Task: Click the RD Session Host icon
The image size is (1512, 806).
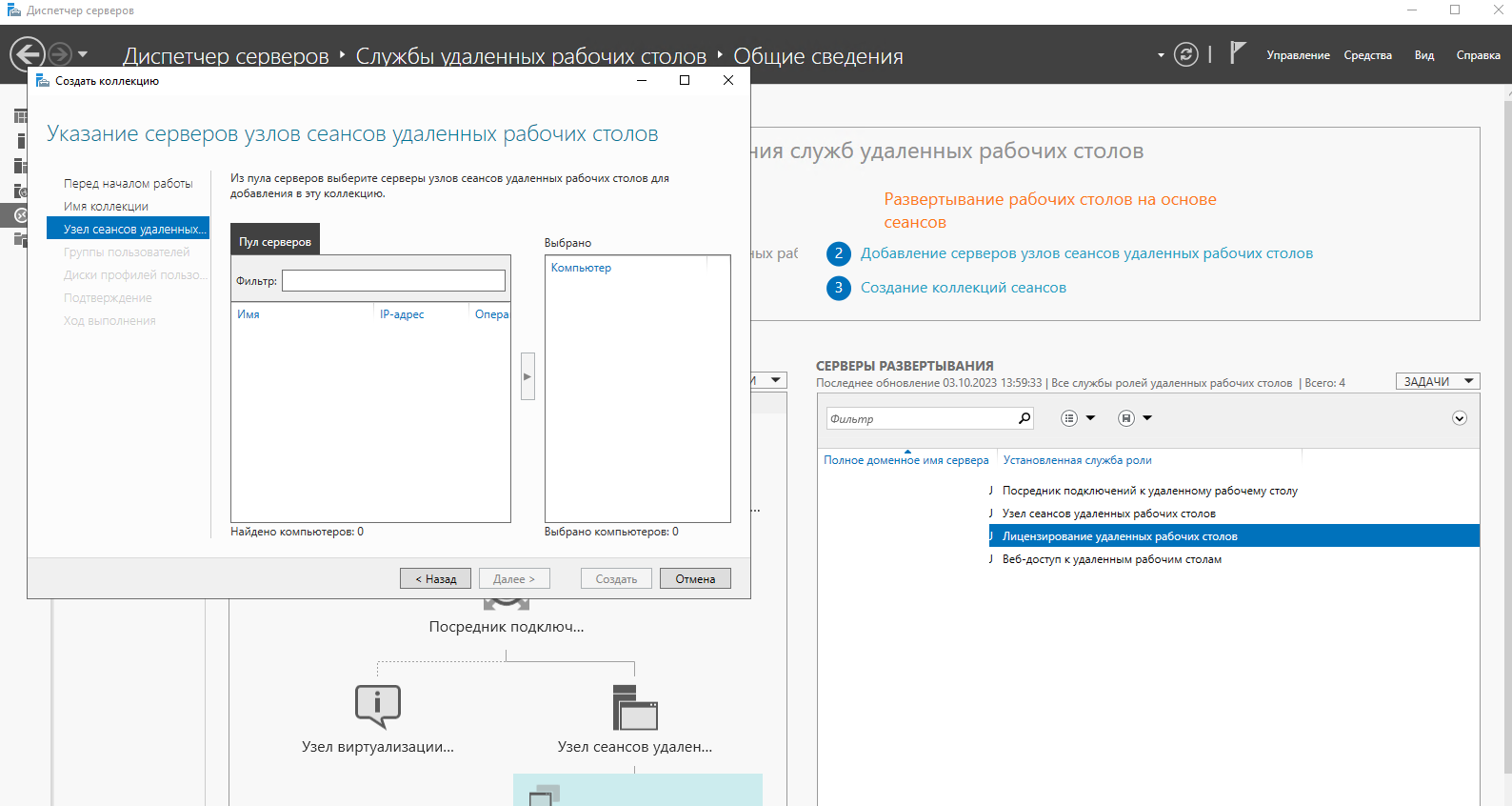Action: tap(635, 708)
